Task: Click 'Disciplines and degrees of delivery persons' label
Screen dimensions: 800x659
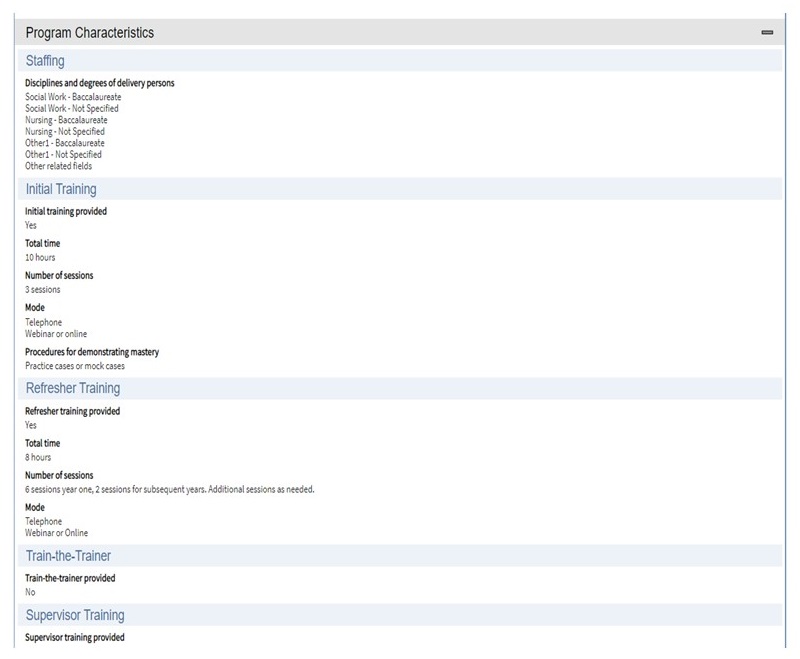Action: 99,83
